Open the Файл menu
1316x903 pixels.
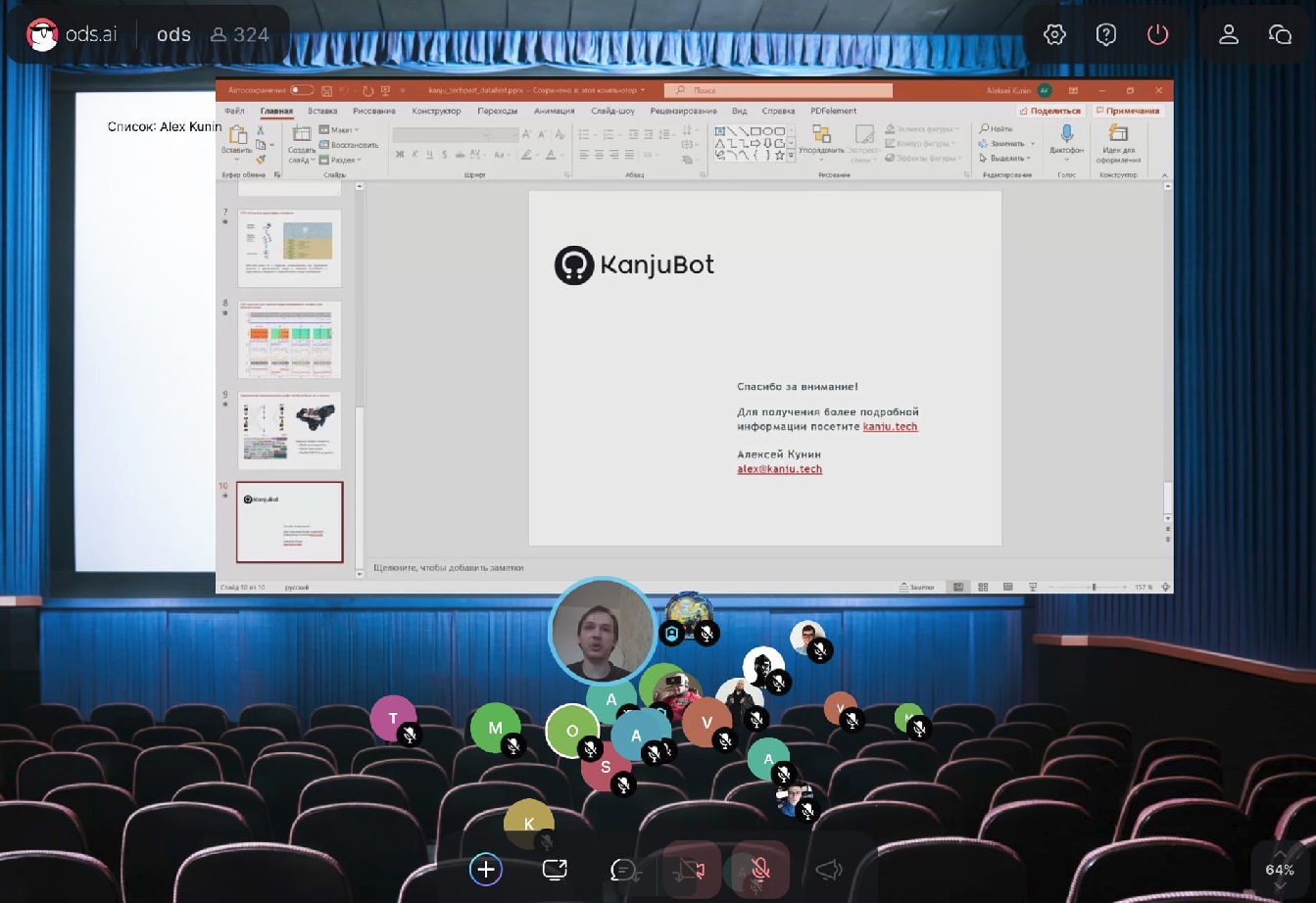(x=234, y=111)
